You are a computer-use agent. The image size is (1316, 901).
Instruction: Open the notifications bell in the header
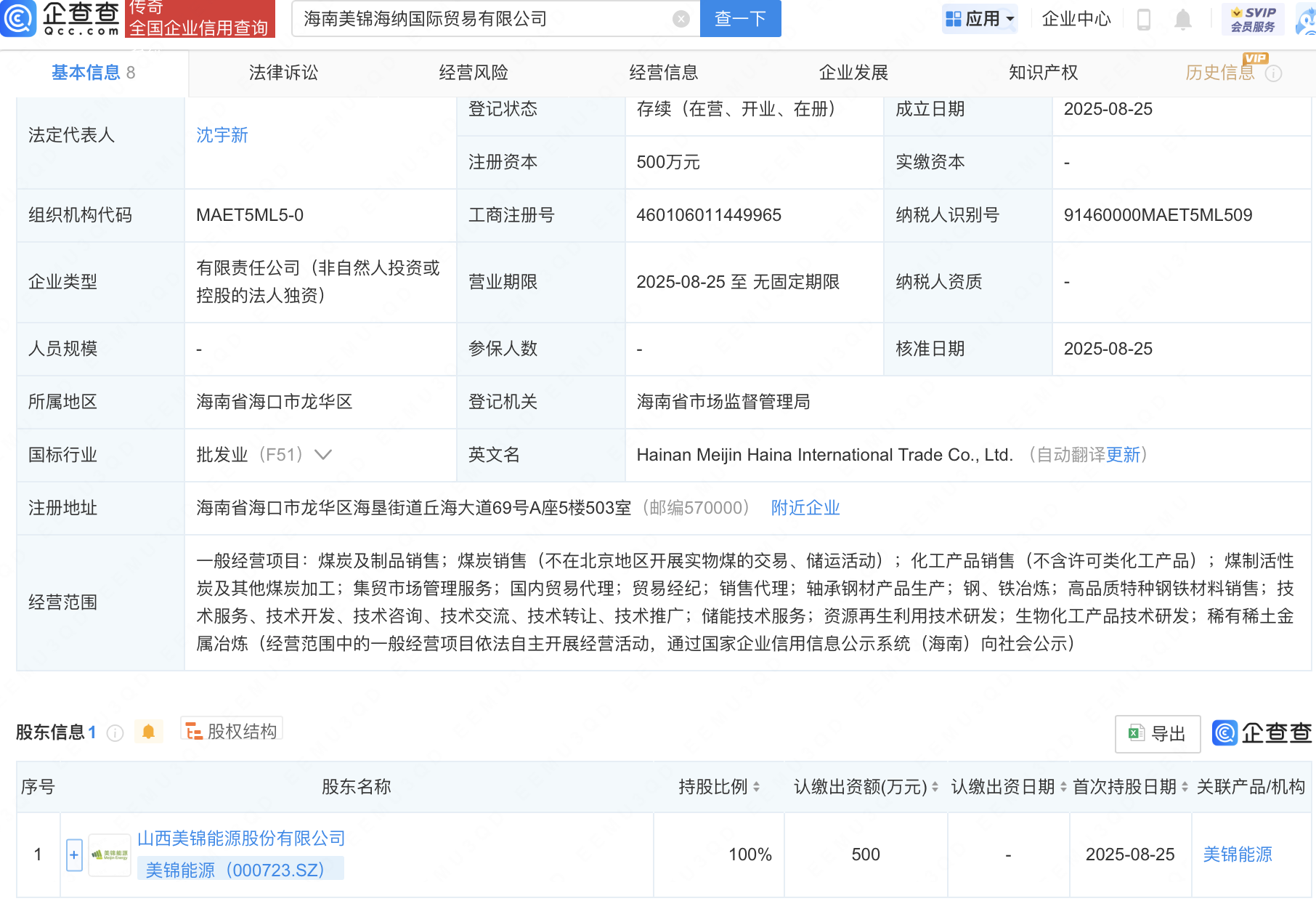(1183, 19)
